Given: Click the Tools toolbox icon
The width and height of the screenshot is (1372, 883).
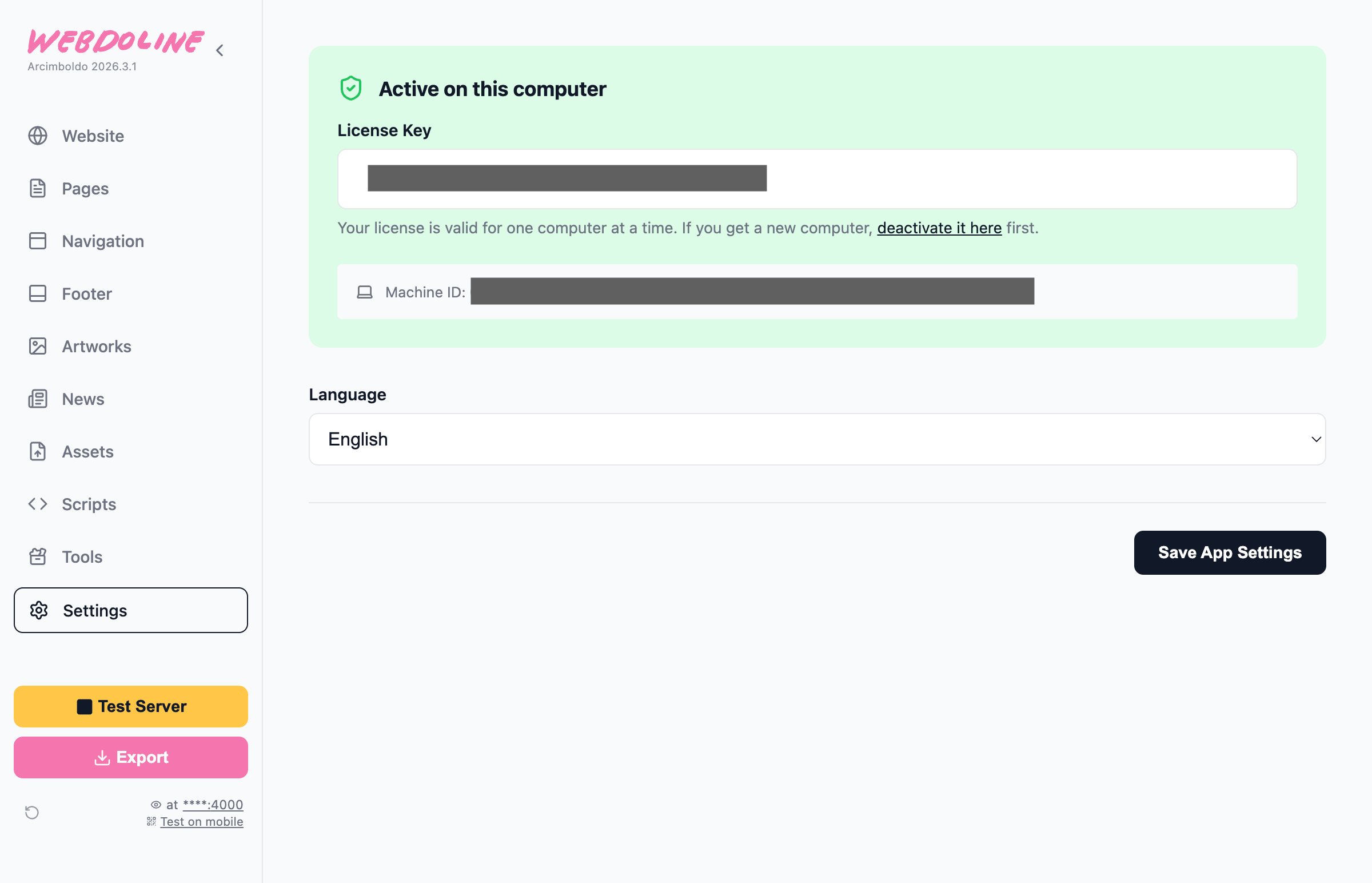Looking at the screenshot, I should pos(38,557).
